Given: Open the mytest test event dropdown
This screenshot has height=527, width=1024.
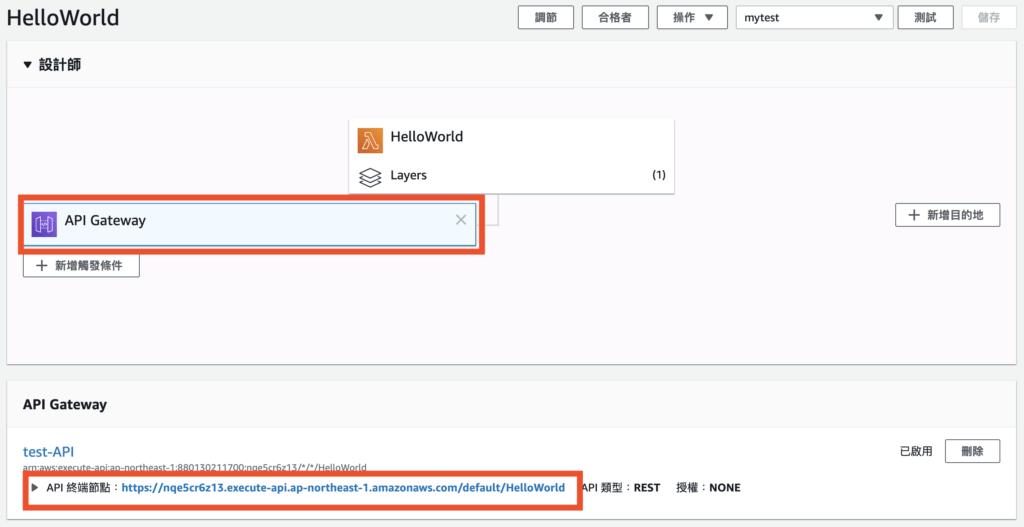Looking at the screenshot, I should point(814,18).
